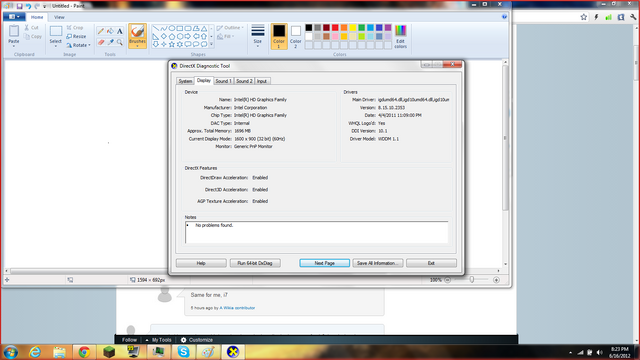Image resolution: width=640 pixels, height=360 pixels.
Task: Pick the red color swatch
Action: point(335,28)
